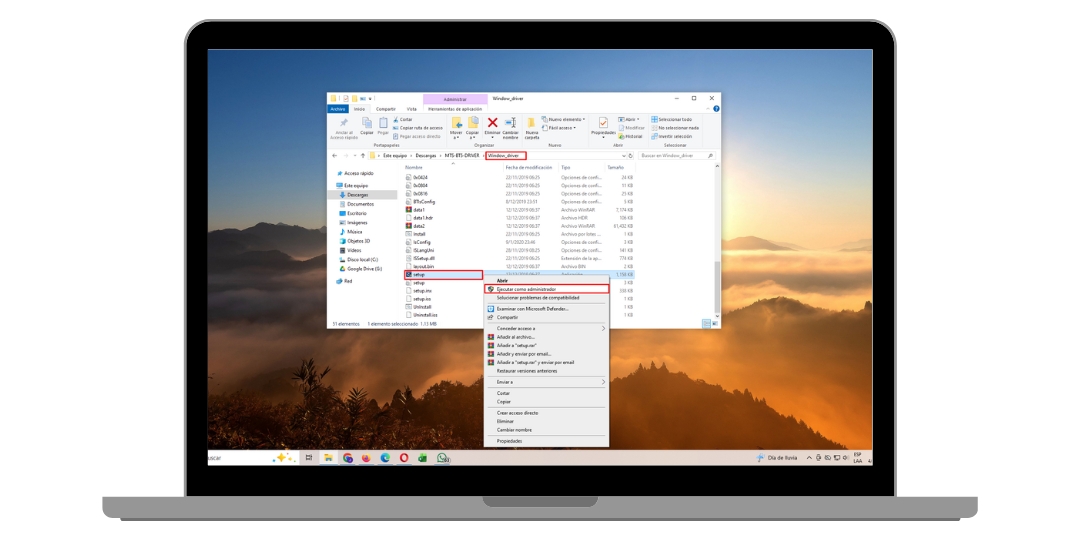The height and width of the screenshot is (540, 1080).
Task: Click the red Eliminar X icon in ribbon
Action: click(492, 122)
